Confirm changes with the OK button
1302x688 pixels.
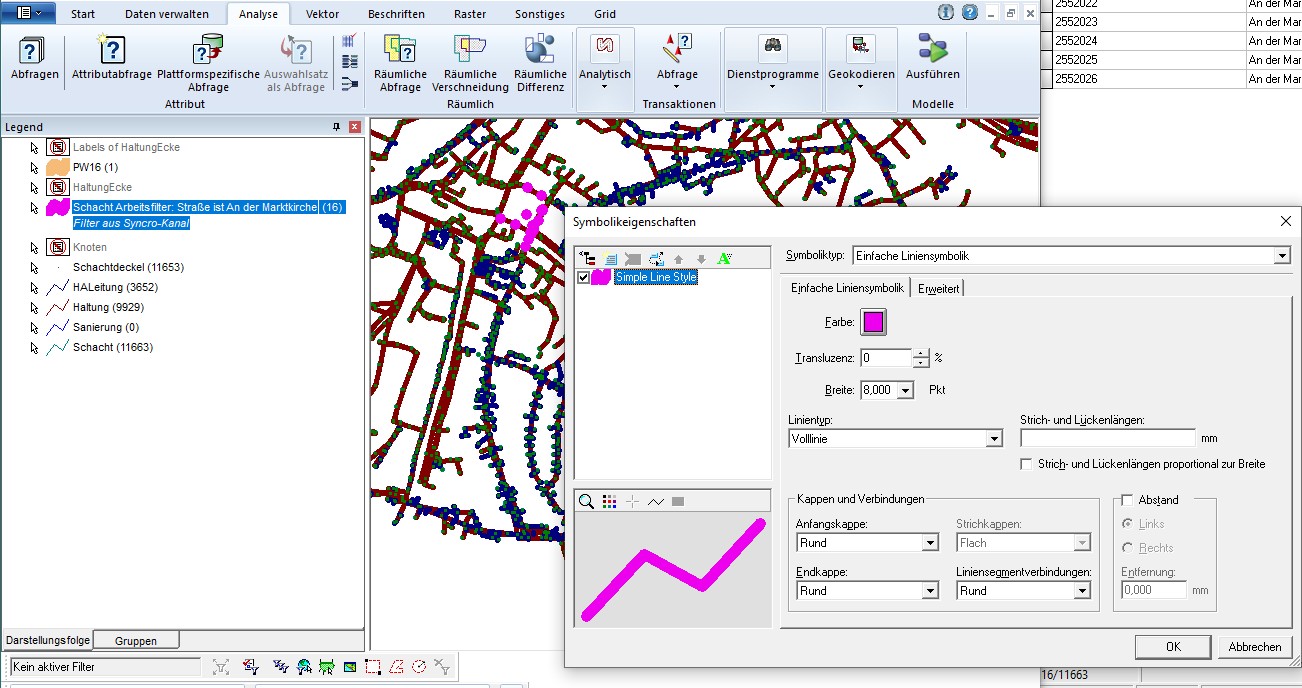(1171, 646)
